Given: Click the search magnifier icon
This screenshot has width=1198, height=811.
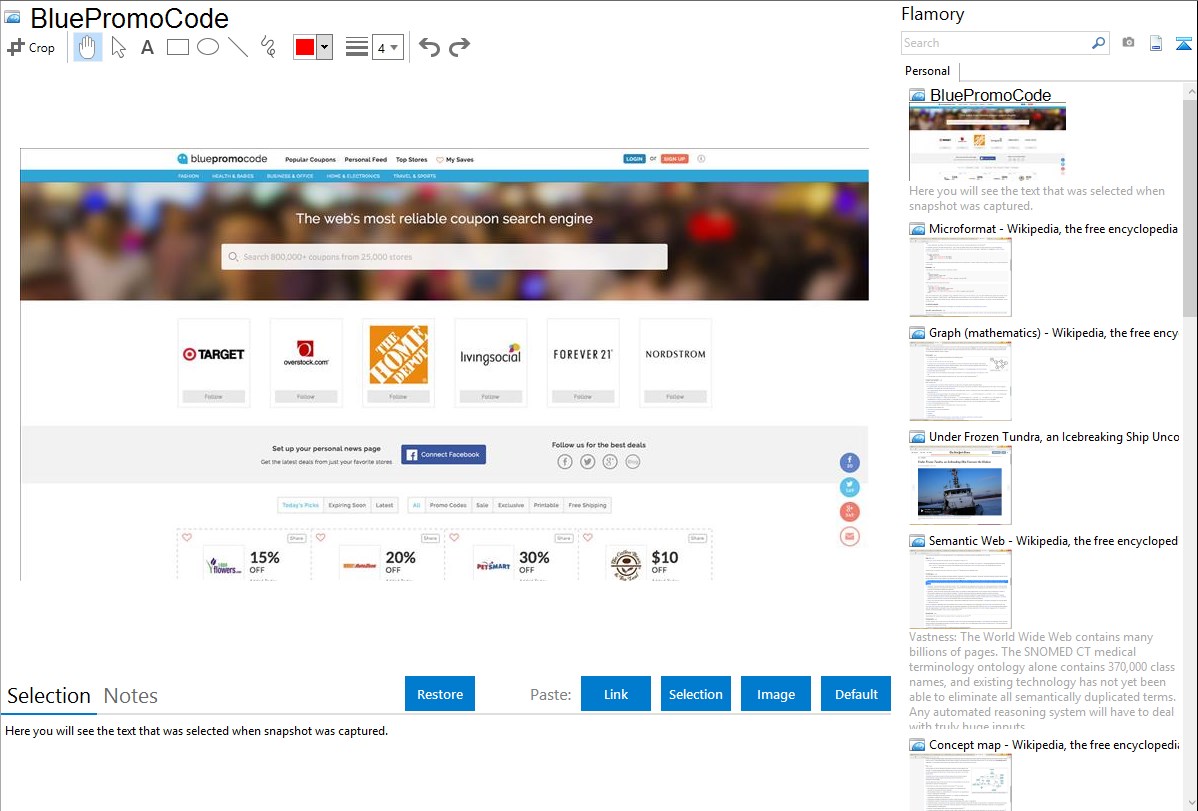Looking at the screenshot, I should [1098, 43].
